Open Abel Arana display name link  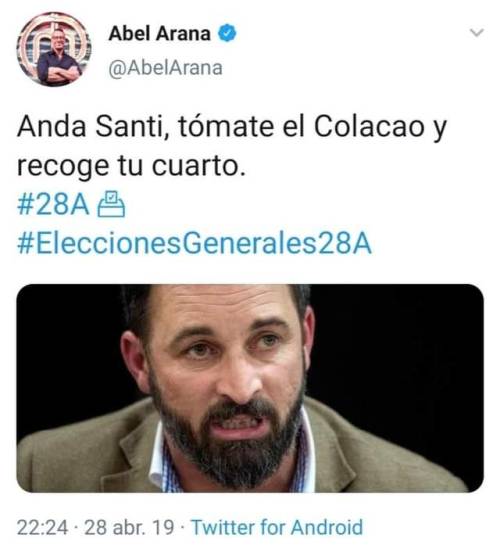pyautogui.click(x=160, y=34)
